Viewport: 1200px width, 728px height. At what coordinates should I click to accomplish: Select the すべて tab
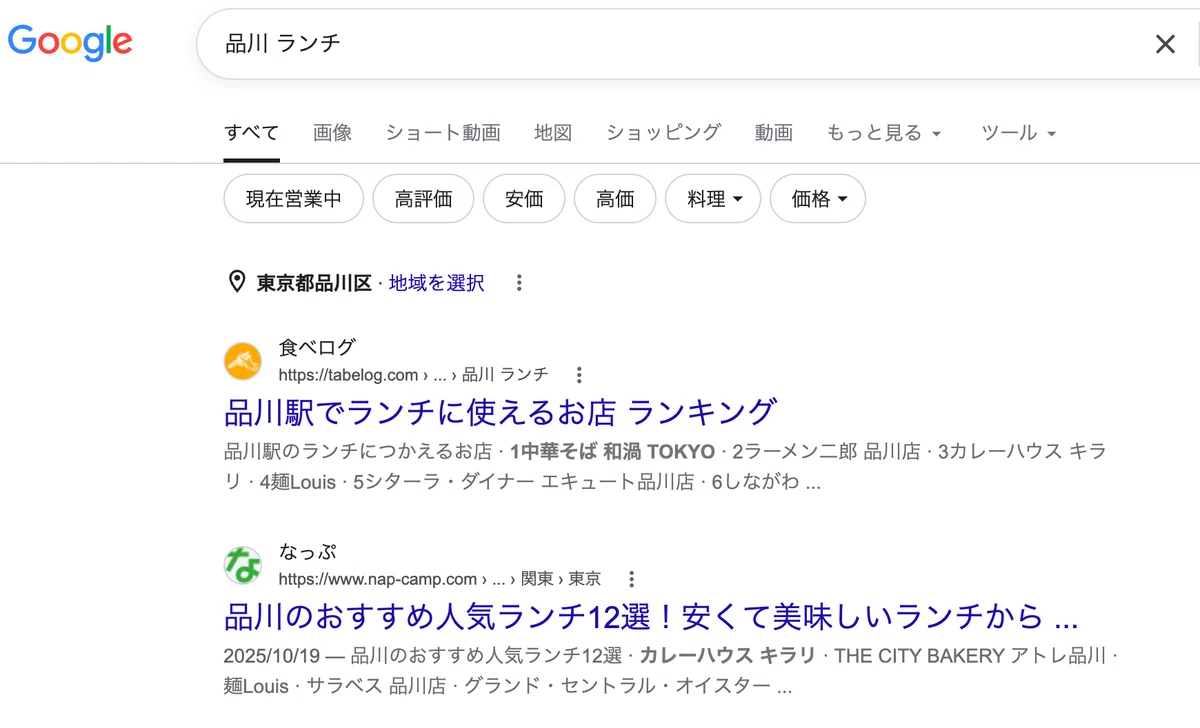tap(251, 133)
